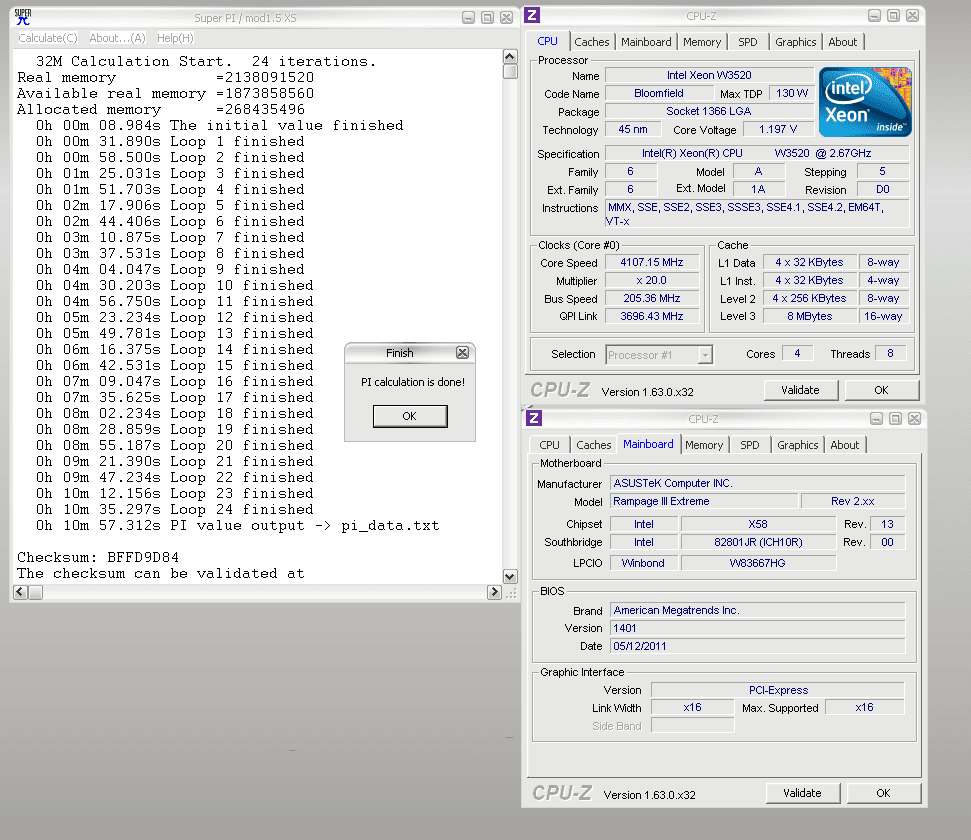Screen dimensions: 971x840
Task: Minimize the bottom CPU-Z Mainboard window
Action: coord(876,419)
